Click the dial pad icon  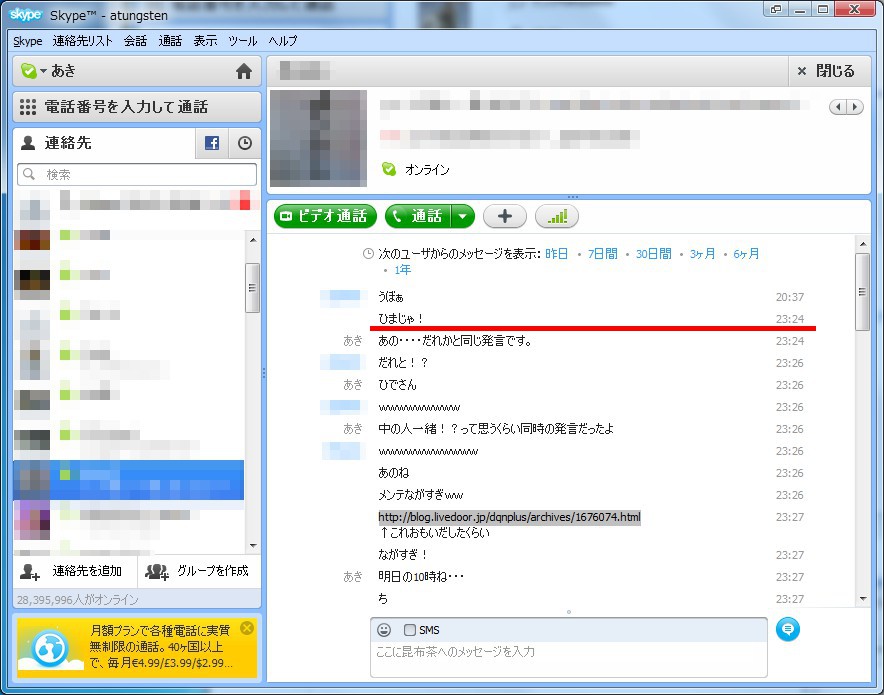click(x=28, y=107)
